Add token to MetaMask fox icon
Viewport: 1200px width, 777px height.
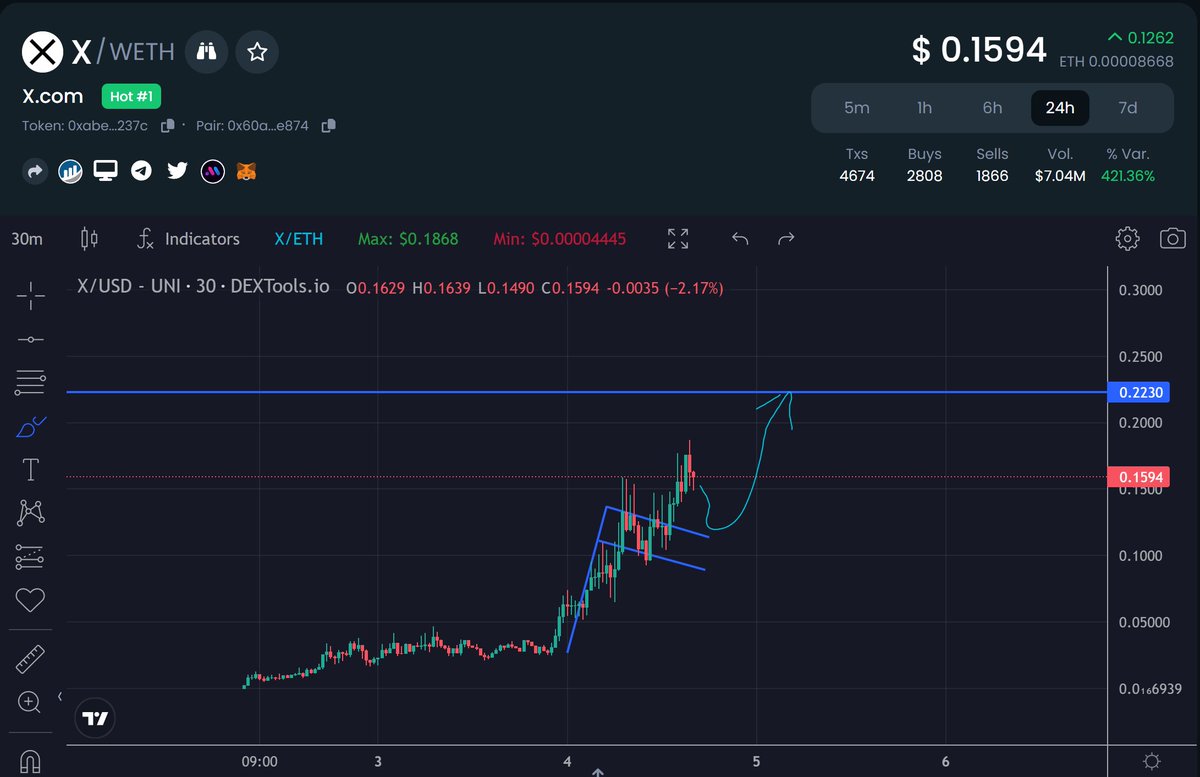[247, 172]
